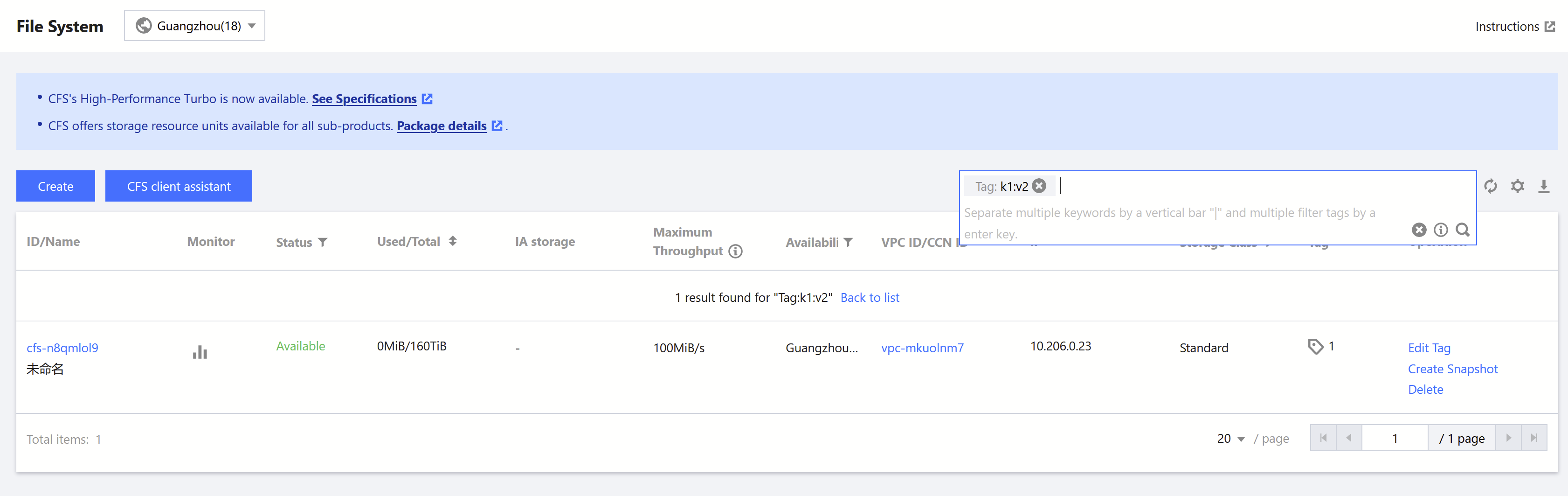Open the Availability zone column filter
Screen dimensions: 1568x496
848,243
